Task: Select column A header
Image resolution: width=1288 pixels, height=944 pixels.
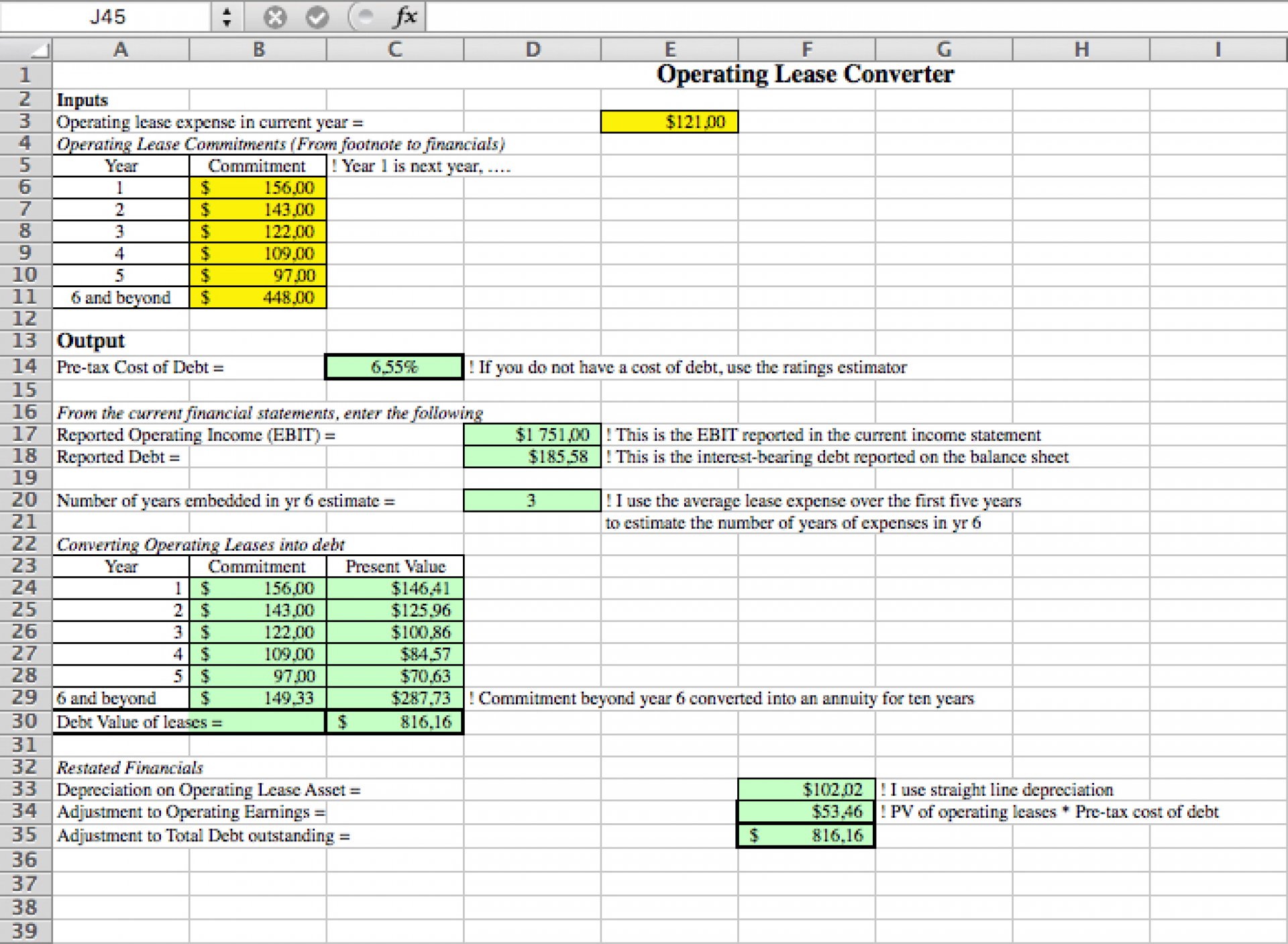Action: pyautogui.click(x=121, y=50)
